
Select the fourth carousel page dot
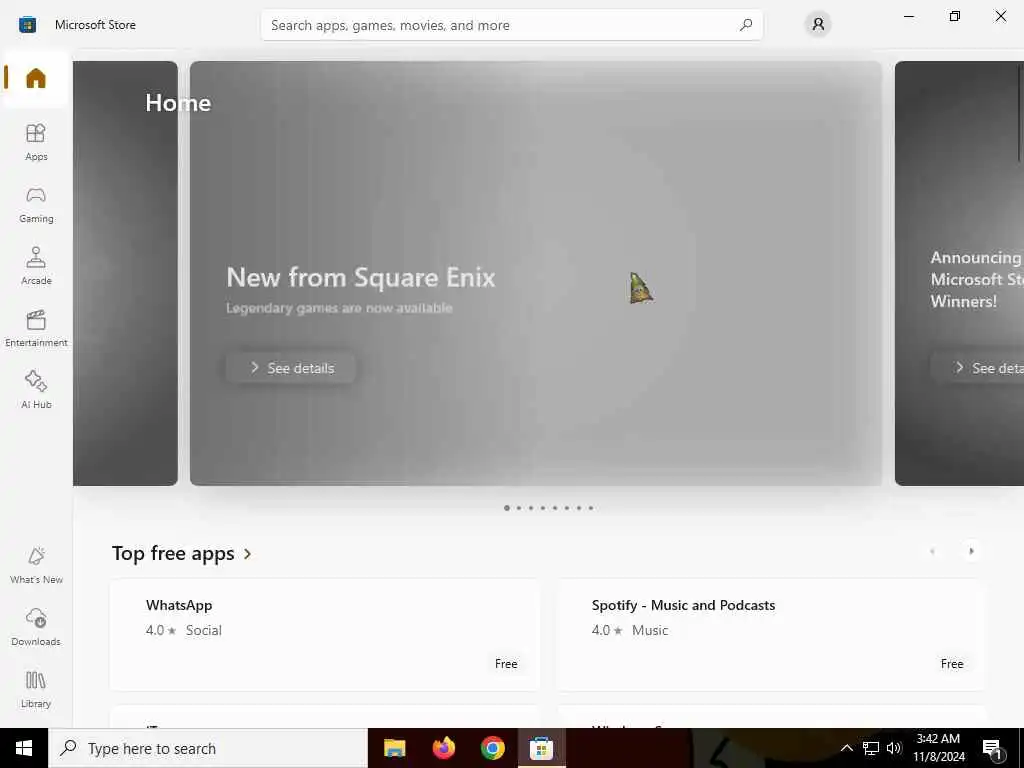coord(543,507)
